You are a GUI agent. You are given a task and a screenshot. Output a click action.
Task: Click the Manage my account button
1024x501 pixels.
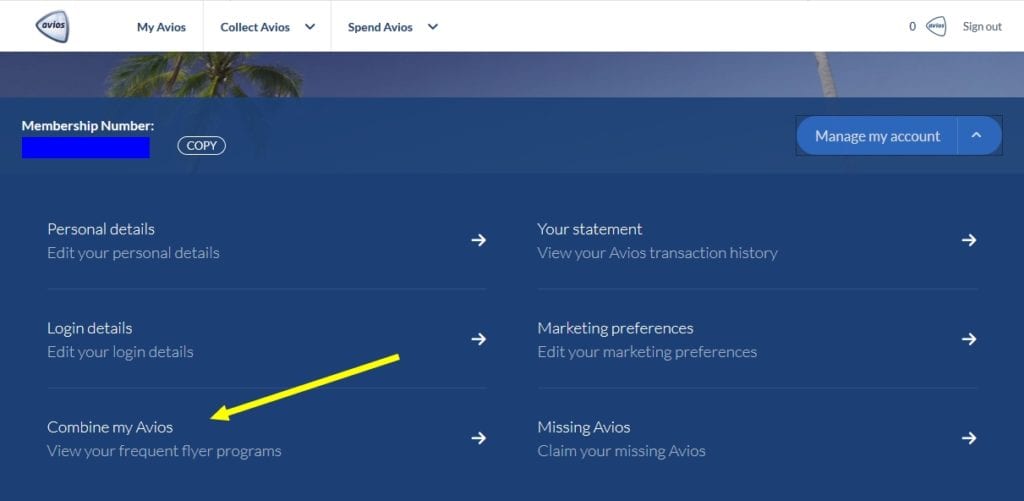coord(877,136)
